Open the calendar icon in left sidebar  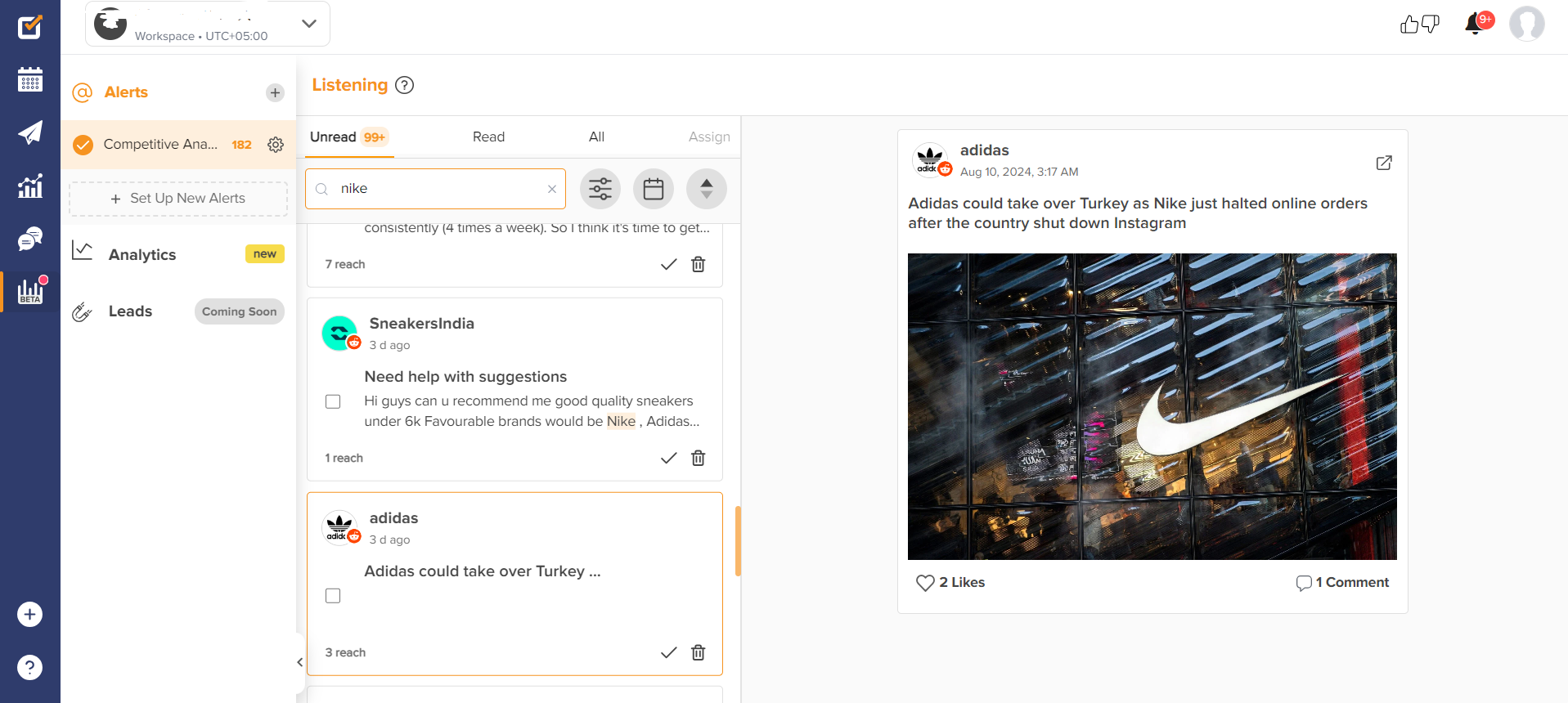tap(30, 79)
